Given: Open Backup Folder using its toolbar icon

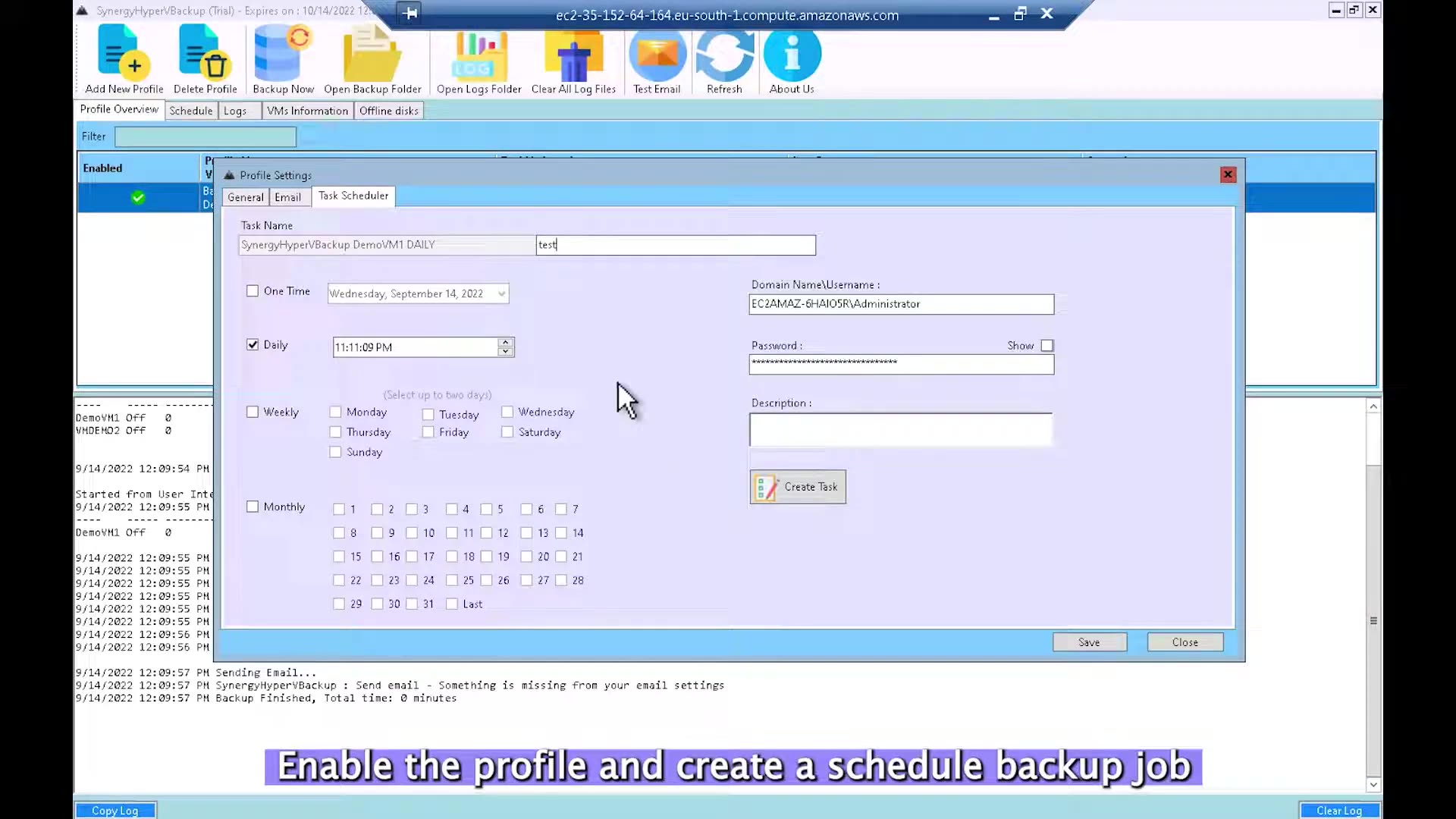Looking at the screenshot, I should tap(372, 53).
